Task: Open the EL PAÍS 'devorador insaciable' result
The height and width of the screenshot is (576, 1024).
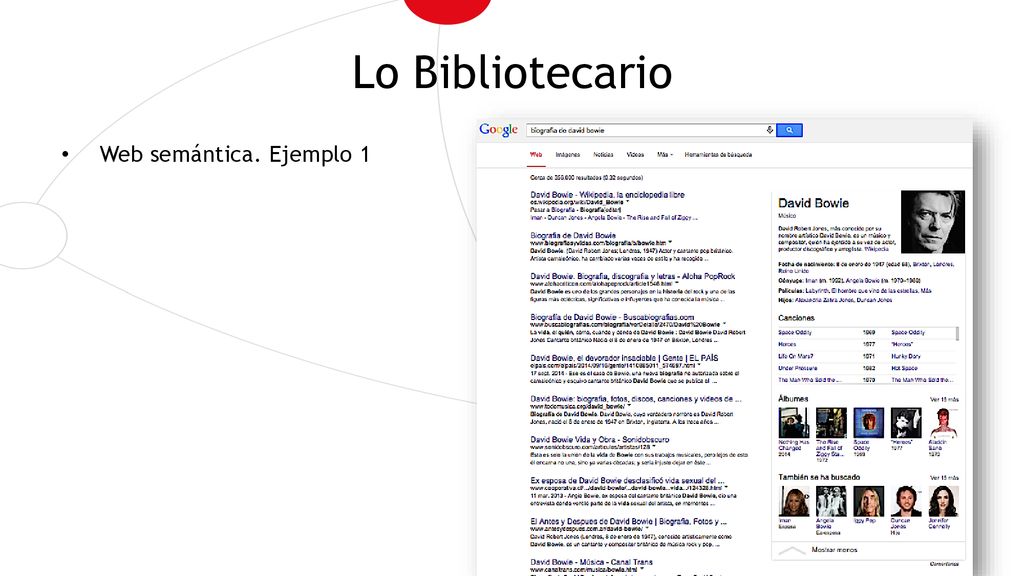Action: [x=624, y=358]
